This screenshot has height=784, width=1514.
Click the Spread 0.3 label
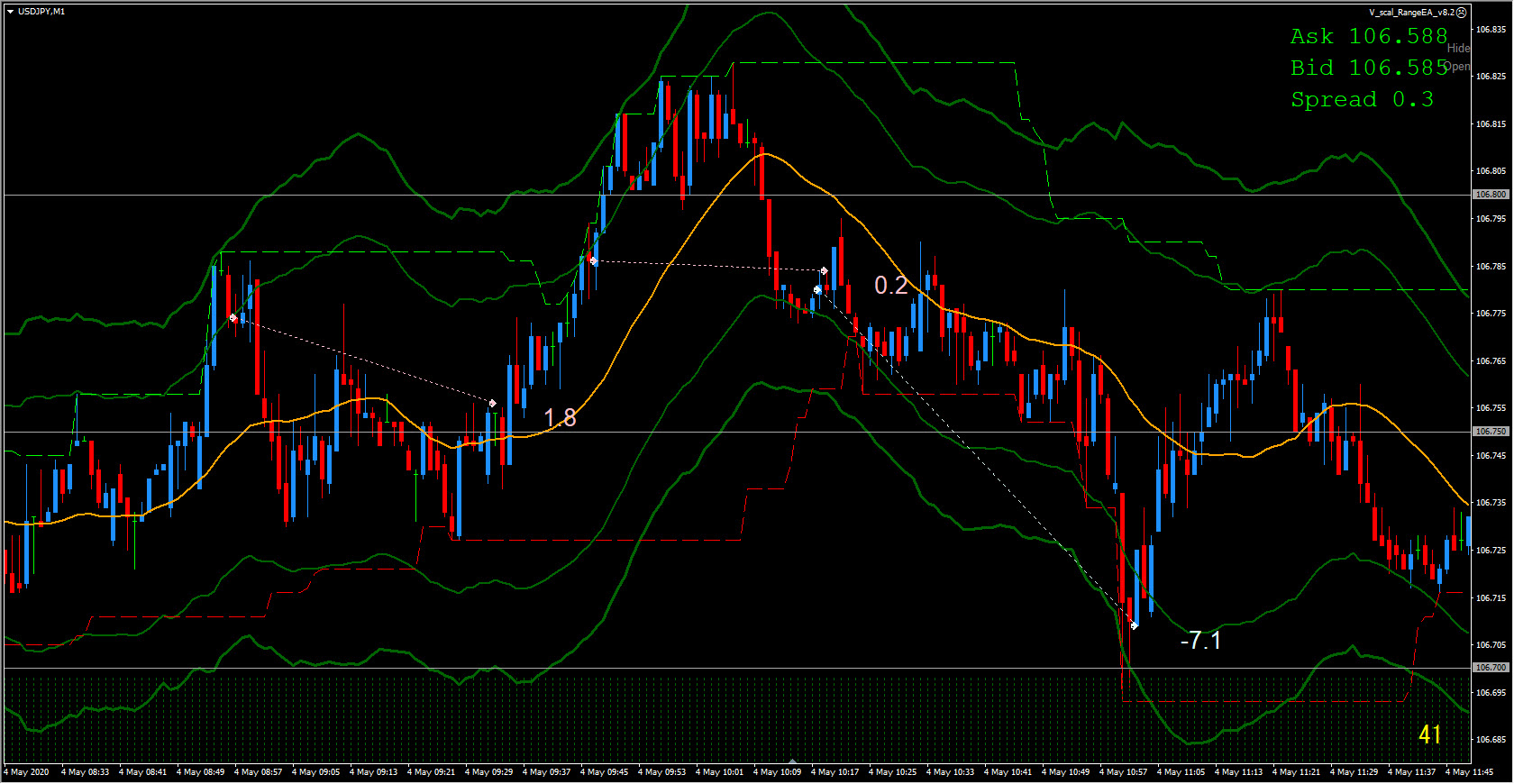[x=1362, y=99]
